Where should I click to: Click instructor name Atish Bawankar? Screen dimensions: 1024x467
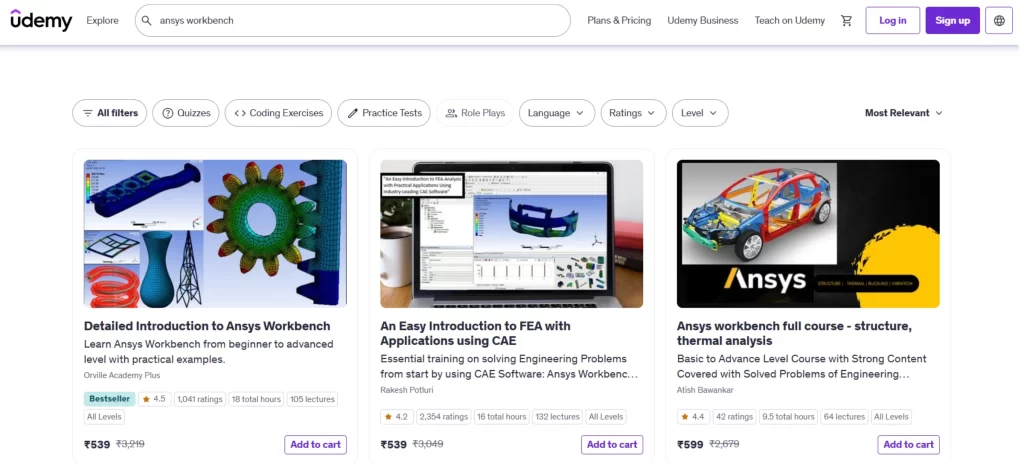click(705, 391)
